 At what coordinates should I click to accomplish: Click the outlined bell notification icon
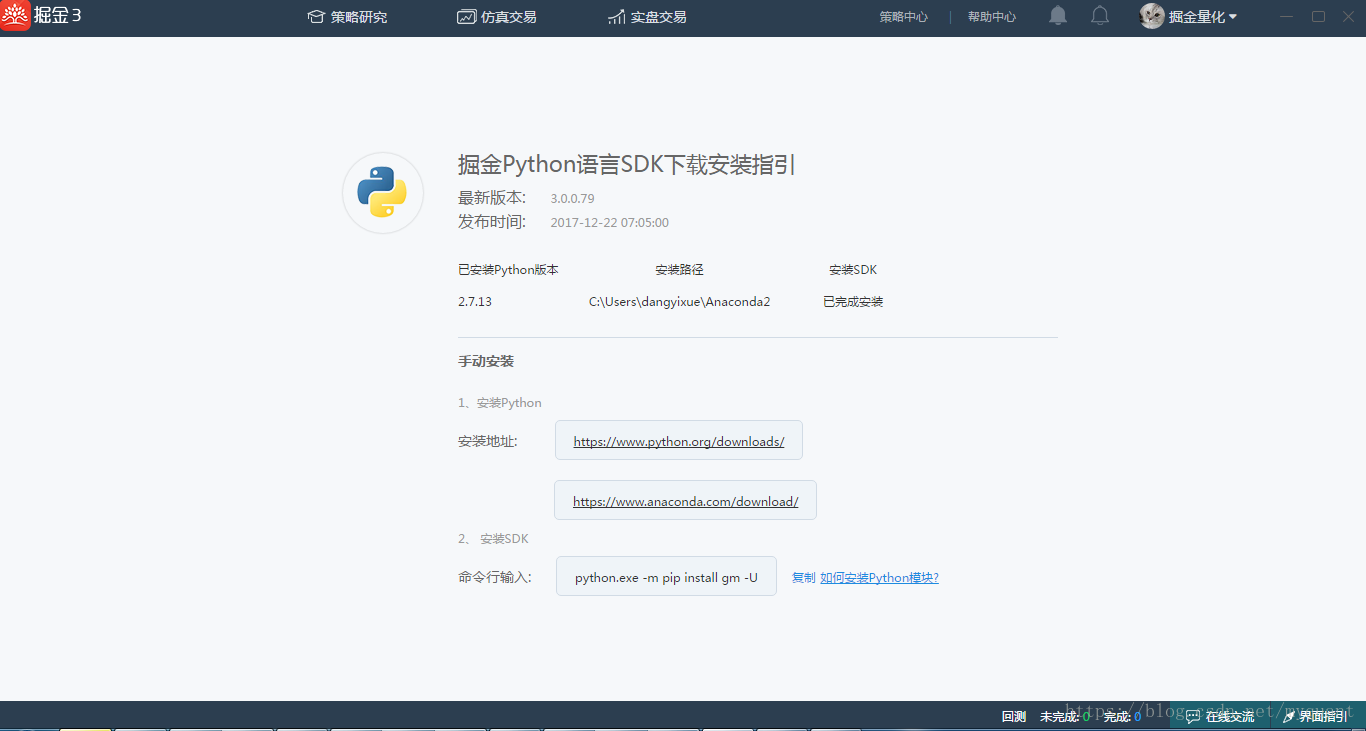coord(1100,16)
